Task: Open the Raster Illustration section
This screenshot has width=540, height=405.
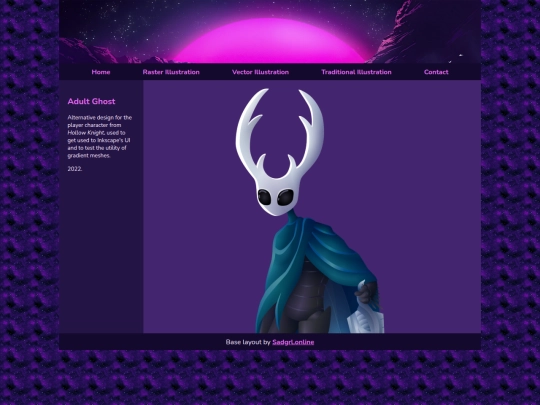Action: click(171, 72)
